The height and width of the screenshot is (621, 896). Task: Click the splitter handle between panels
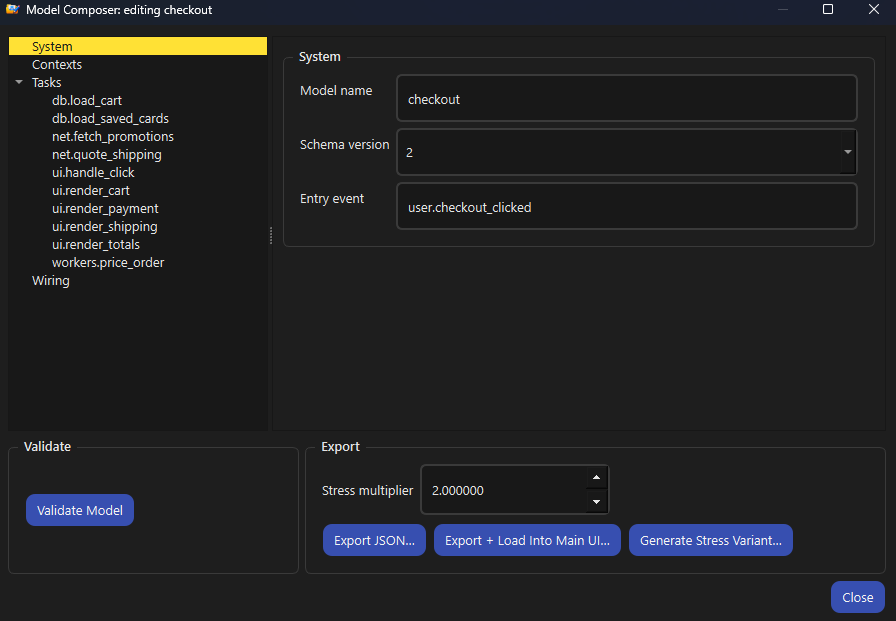(x=270, y=235)
